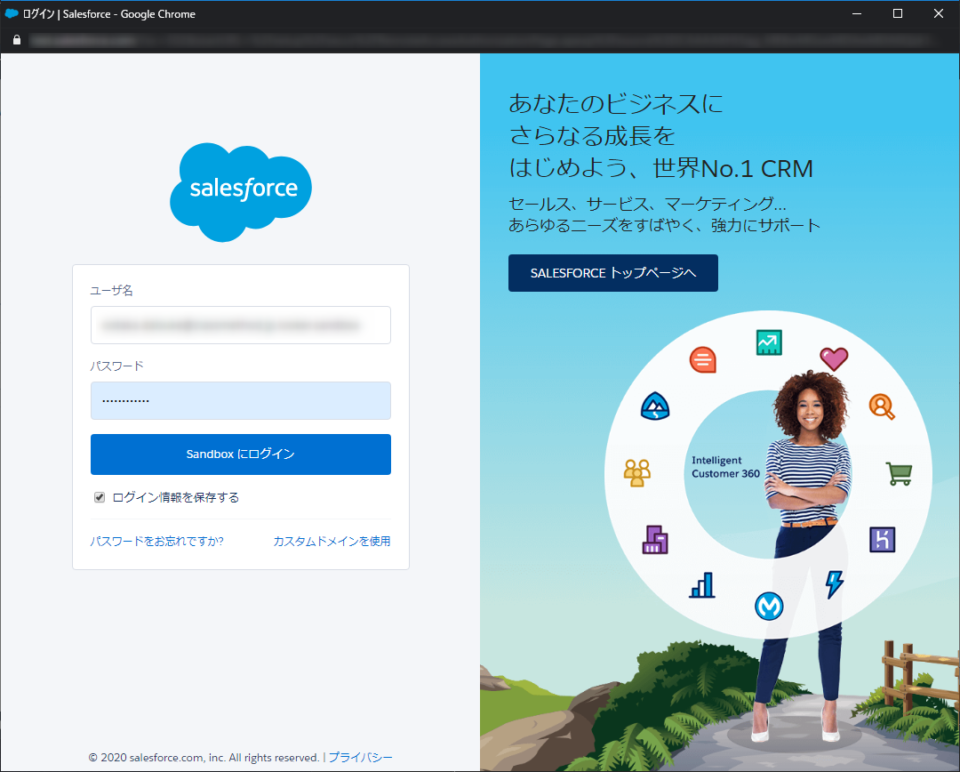The width and height of the screenshot is (960, 772).
Task: Open the パスワードをお忘れですか? link
Action: point(157,541)
